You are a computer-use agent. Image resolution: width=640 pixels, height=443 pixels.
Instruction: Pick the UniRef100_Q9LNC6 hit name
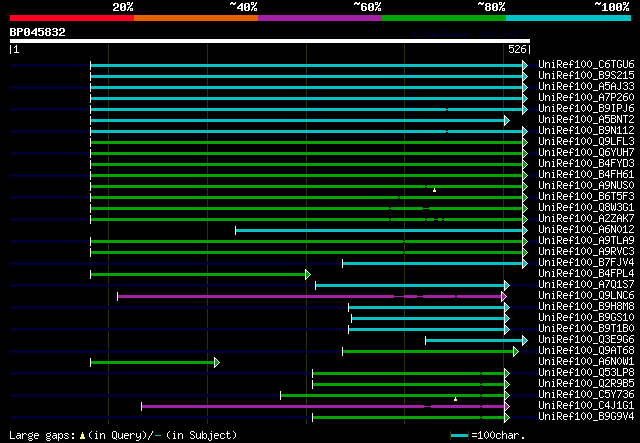point(586,296)
